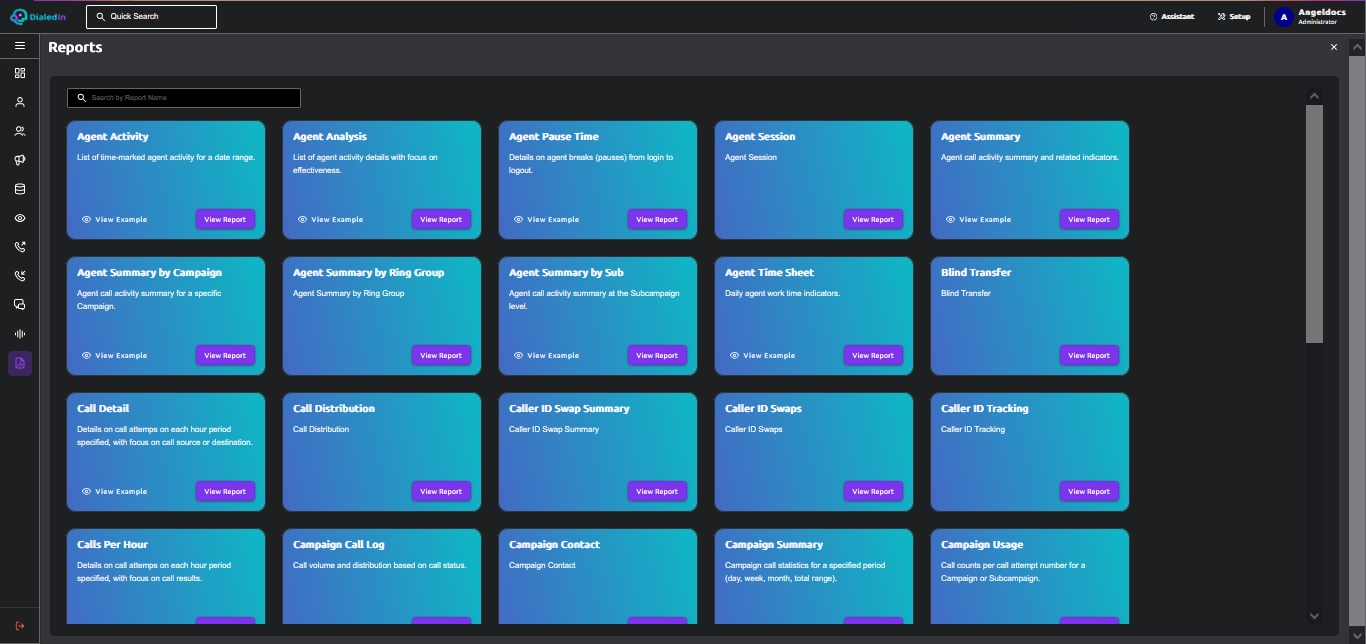Open View Report for Agent Activity
Viewport: 1366px width, 644px height.
click(225, 220)
